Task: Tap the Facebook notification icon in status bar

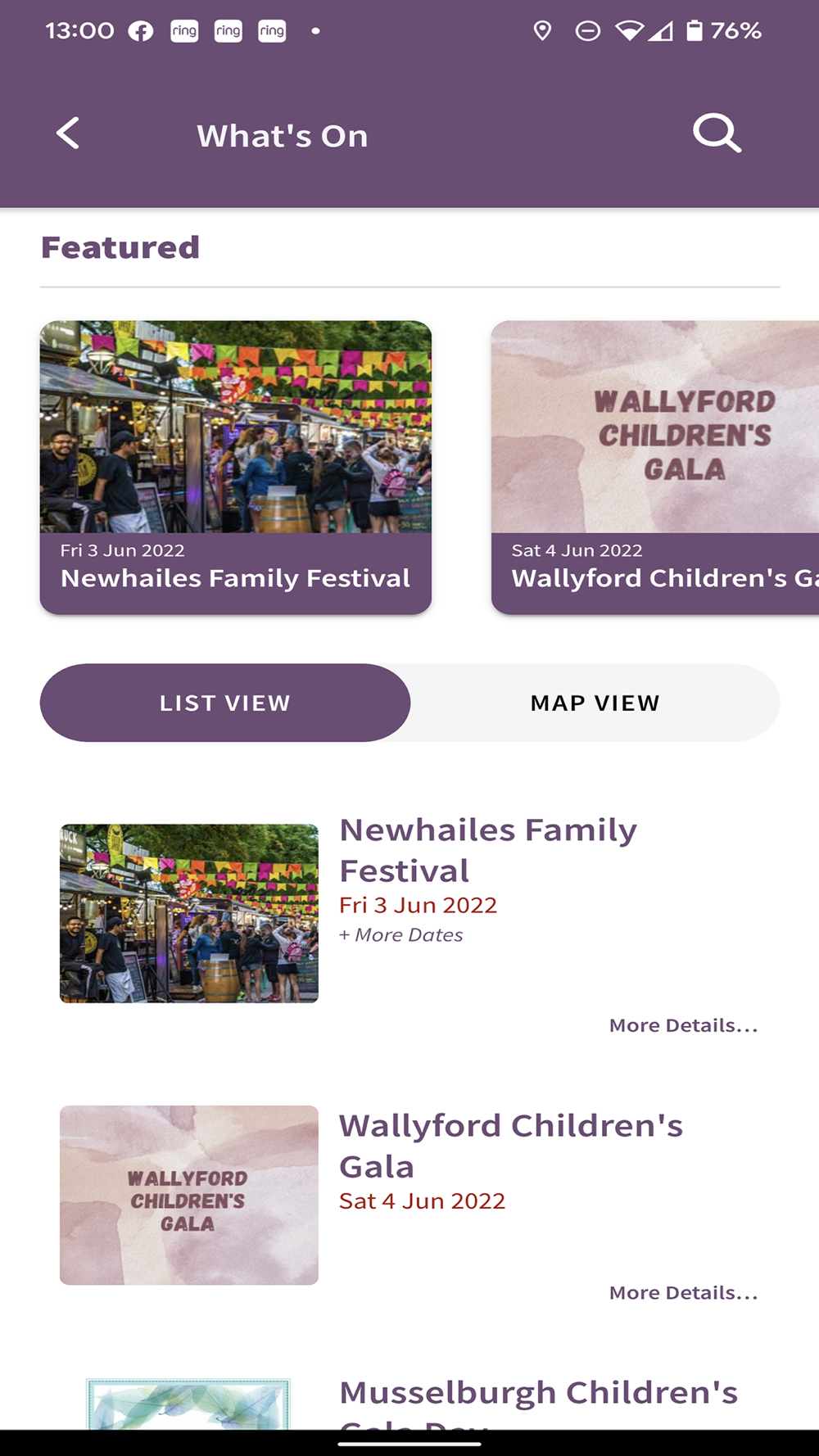Action: [141, 31]
